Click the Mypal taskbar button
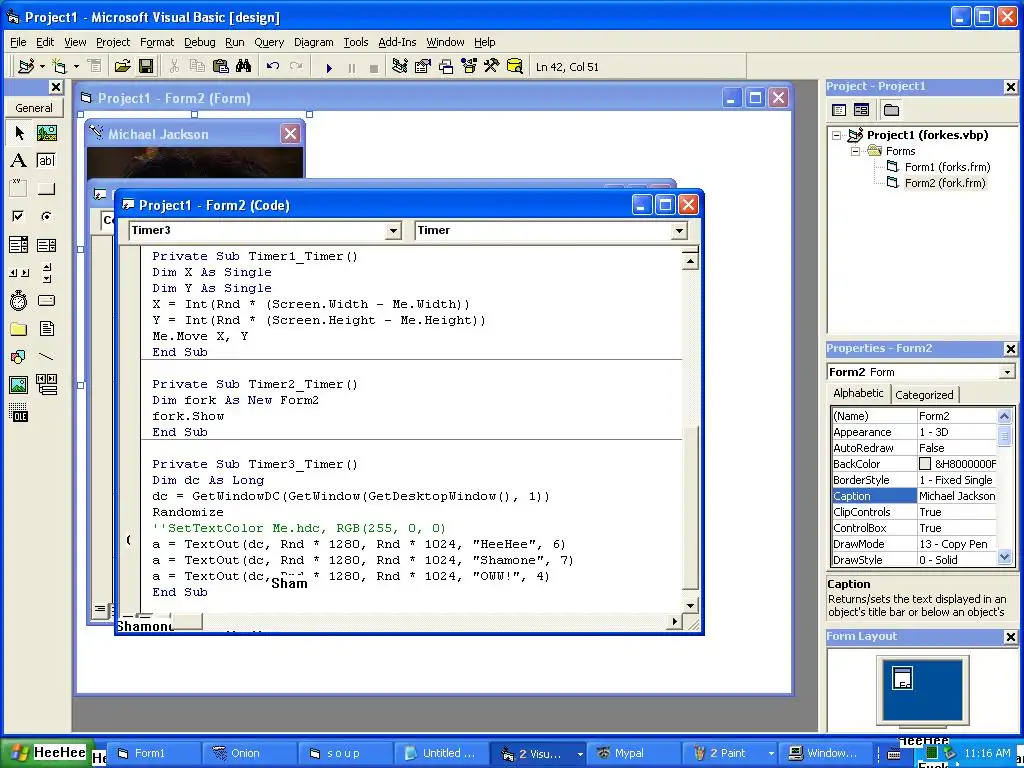 [x=633, y=754]
